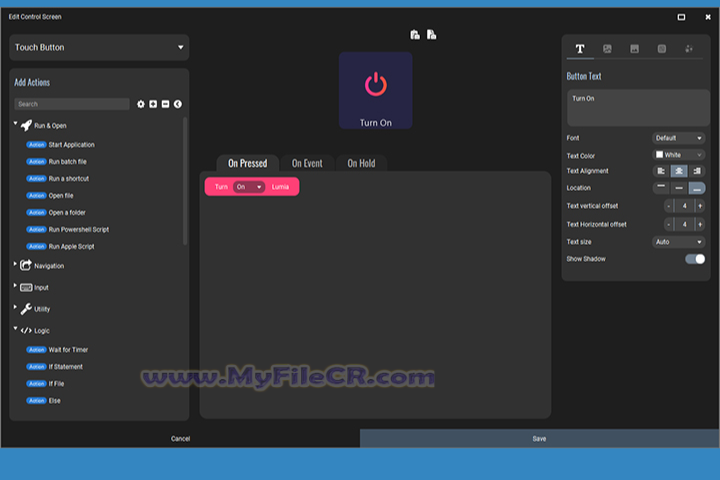
Task: Expand the Utility category arrow
Action: 15,307
